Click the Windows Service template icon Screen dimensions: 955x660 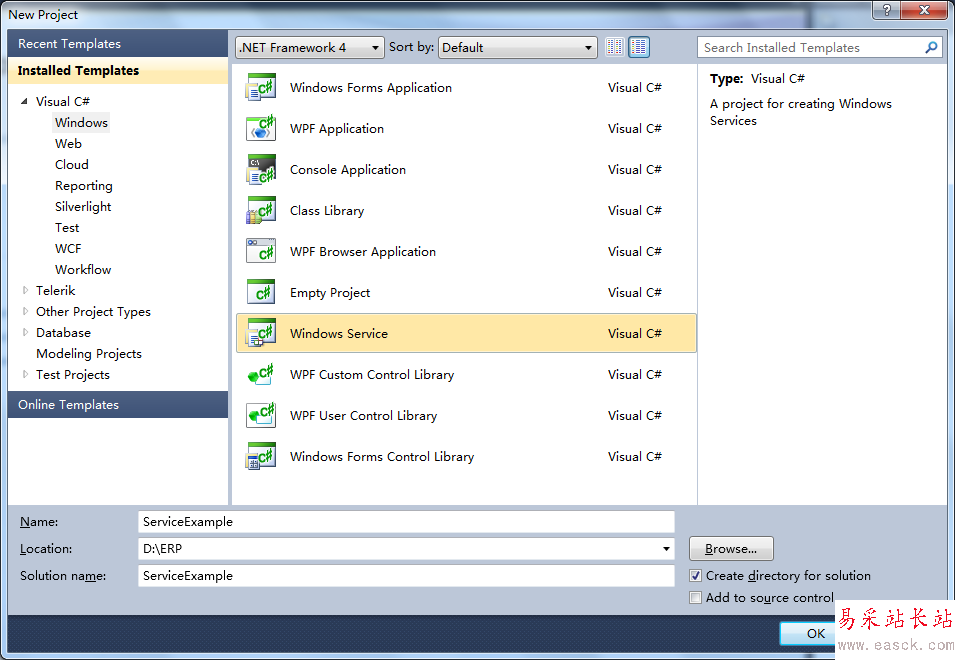pos(261,333)
